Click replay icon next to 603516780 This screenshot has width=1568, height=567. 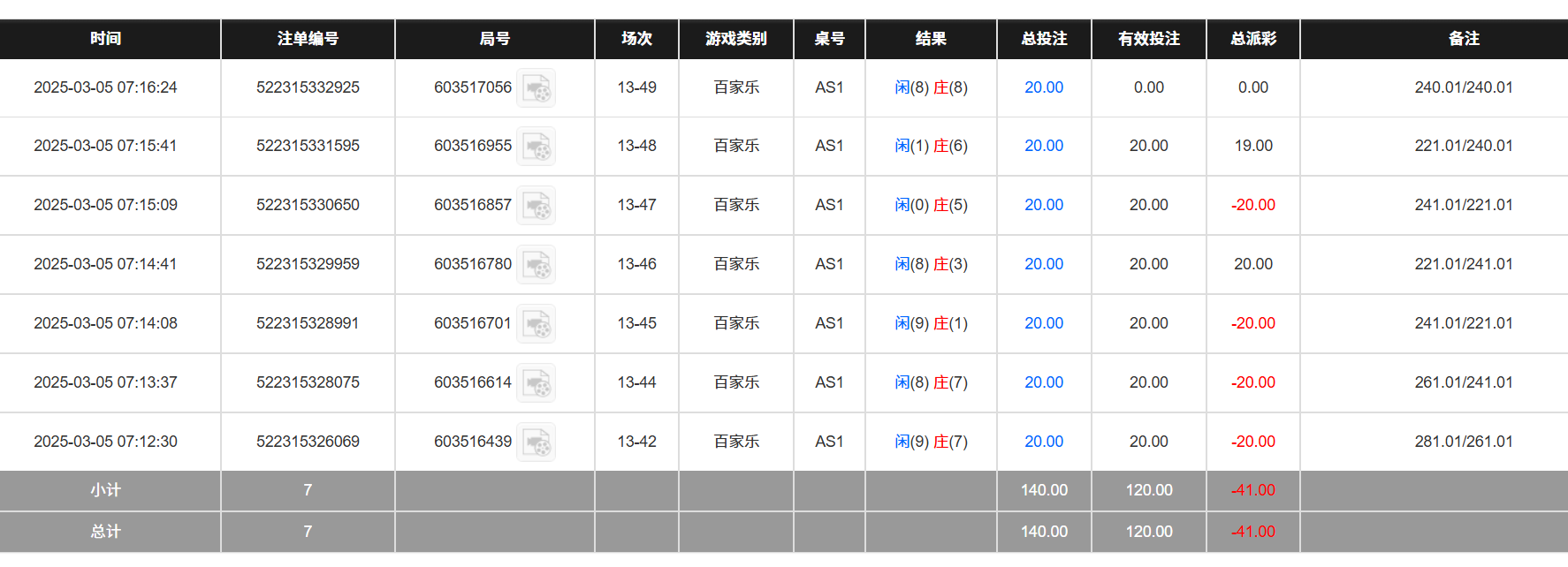coord(536,265)
